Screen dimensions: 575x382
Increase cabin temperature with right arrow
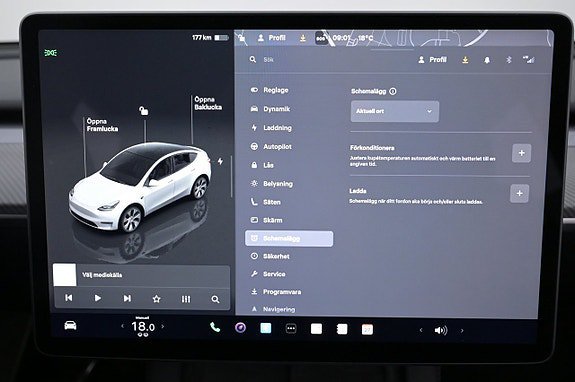(163, 326)
